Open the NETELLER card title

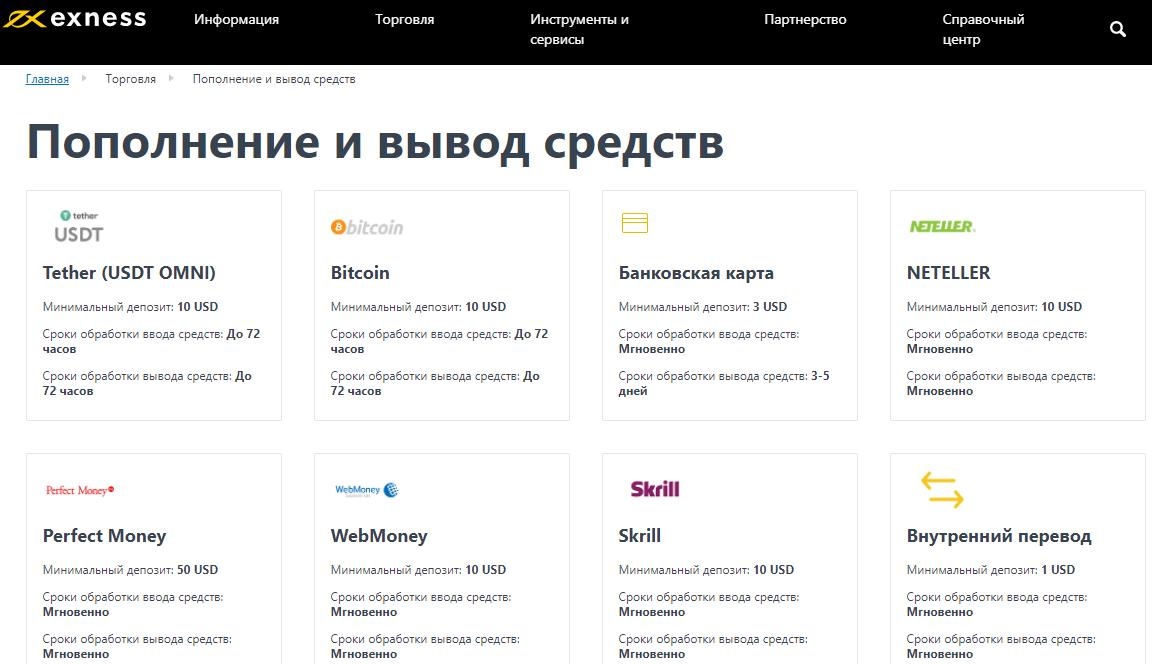tap(948, 273)
